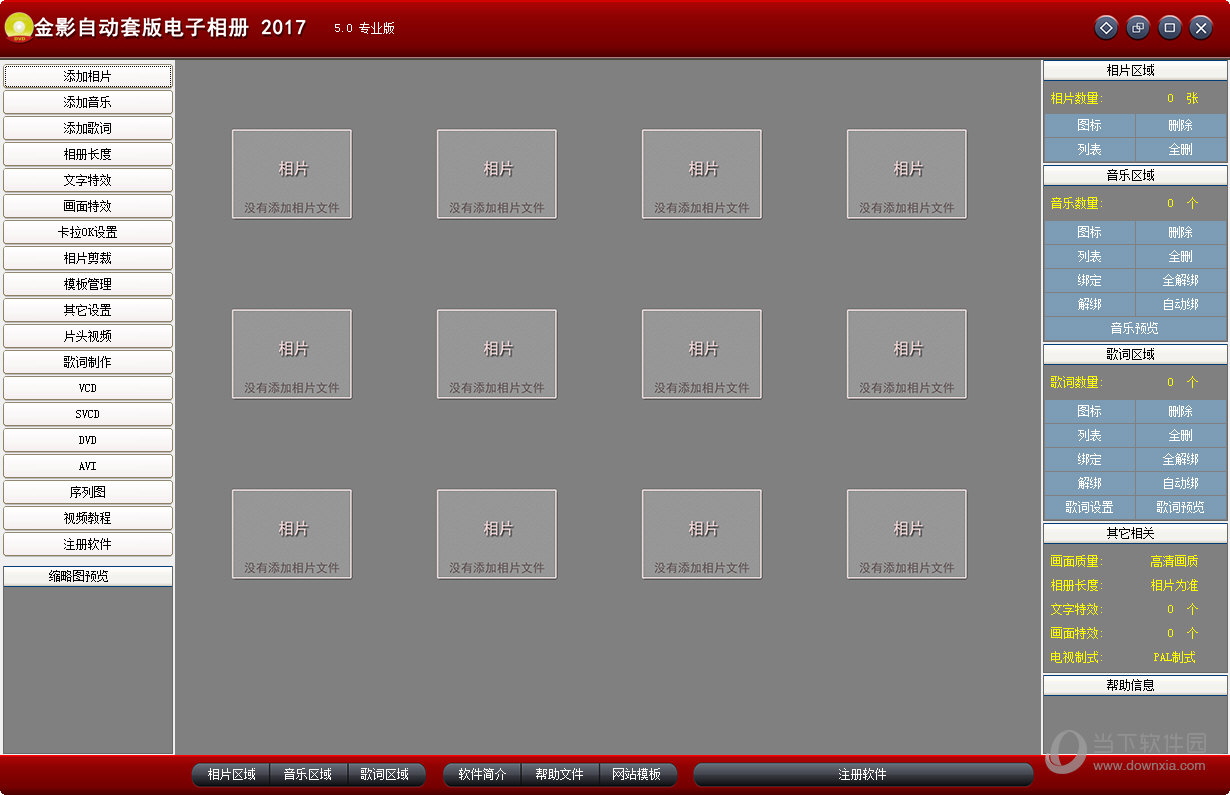1230x795 pixels.
Task: Switch to 歌词区域 tab in bottom bar
Action: coord(386,774)
